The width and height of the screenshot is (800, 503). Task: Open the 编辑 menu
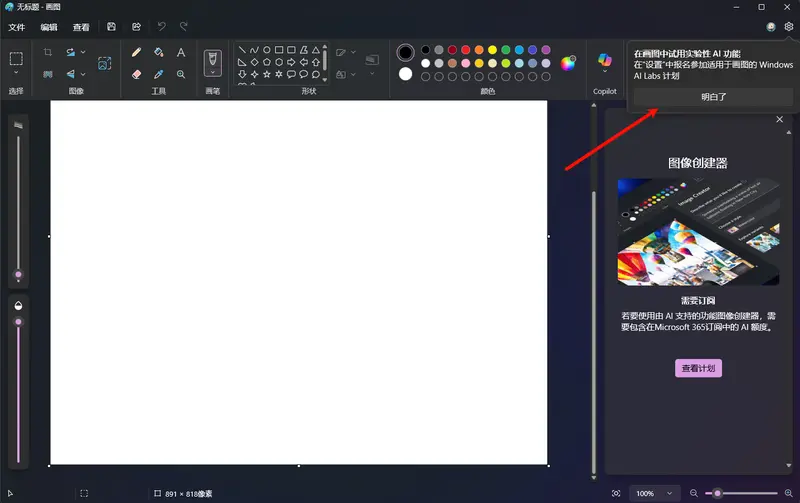[49, 27]
